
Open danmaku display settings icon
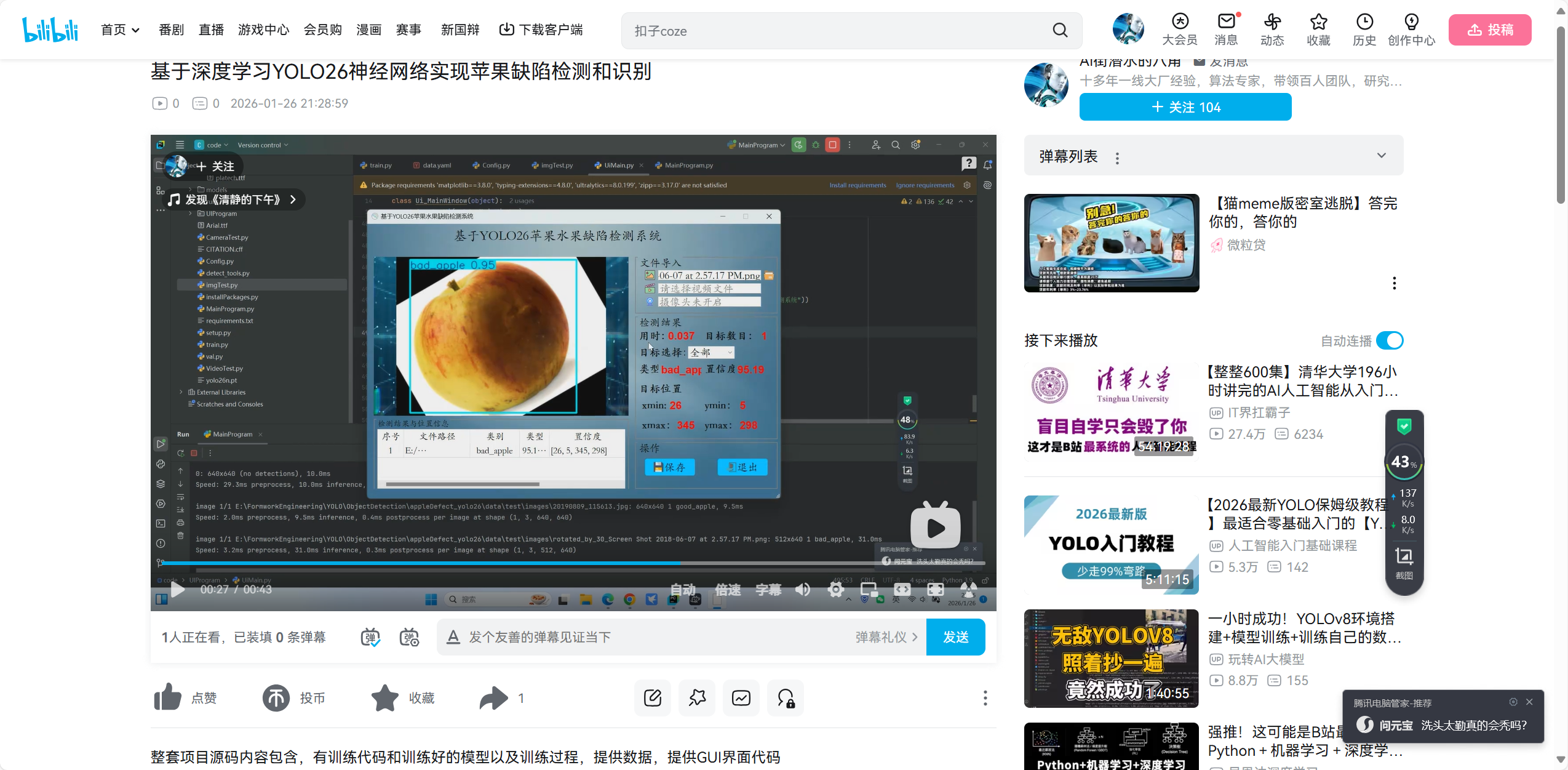click(409, 637)
